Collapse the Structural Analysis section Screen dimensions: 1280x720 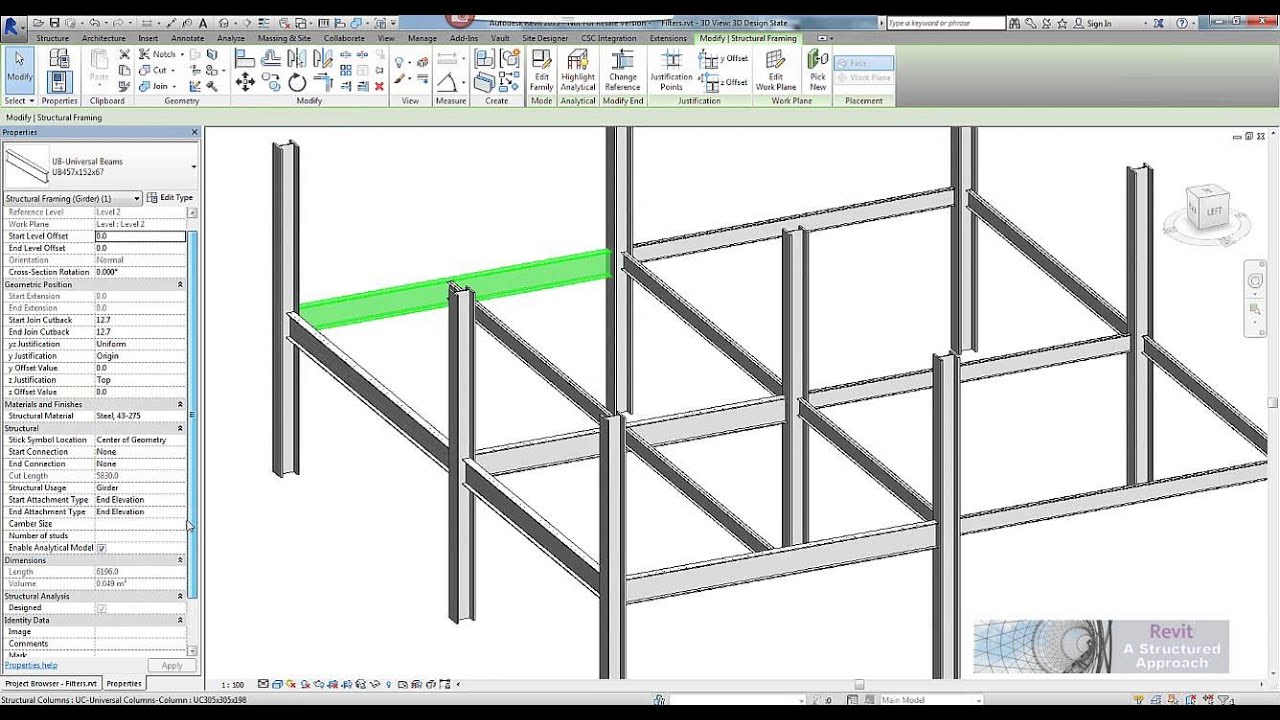[x=180, y=596]
